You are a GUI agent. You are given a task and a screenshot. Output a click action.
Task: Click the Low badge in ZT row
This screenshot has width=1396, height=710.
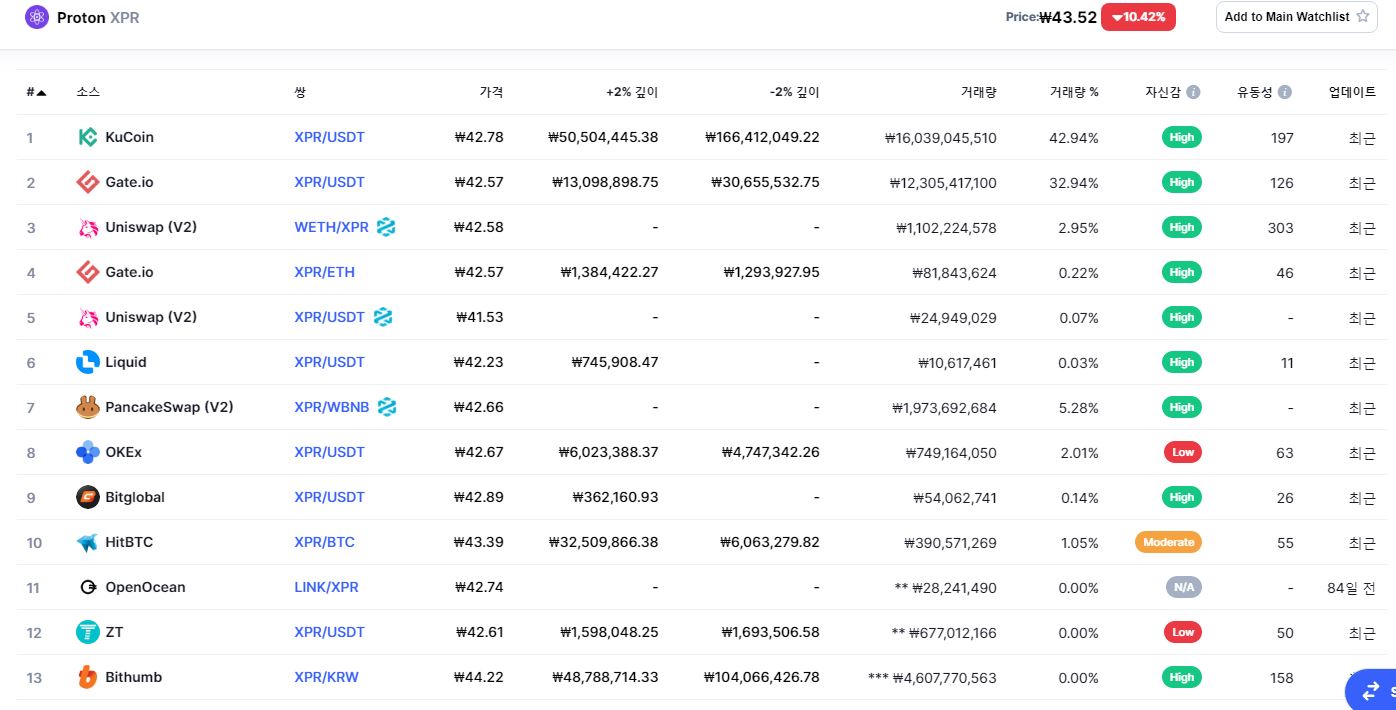1182,632
